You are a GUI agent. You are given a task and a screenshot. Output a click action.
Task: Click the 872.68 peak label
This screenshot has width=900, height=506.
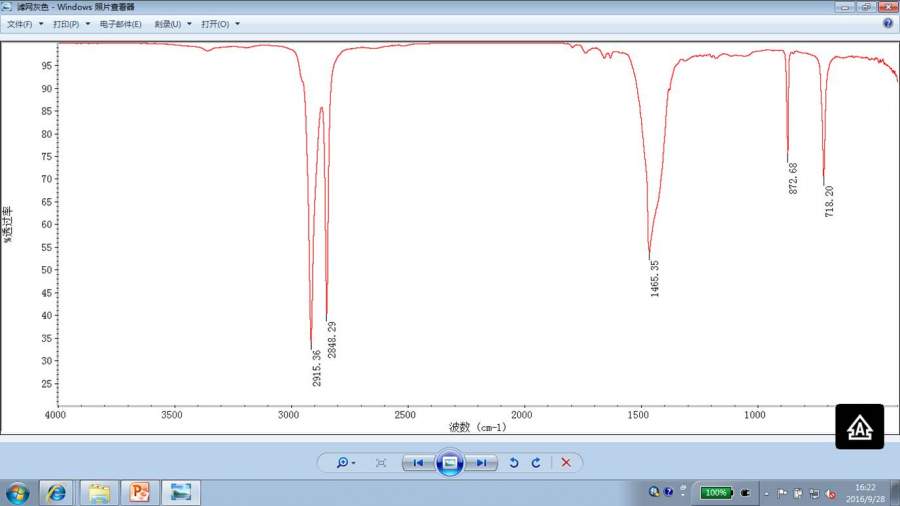[793, 178]
